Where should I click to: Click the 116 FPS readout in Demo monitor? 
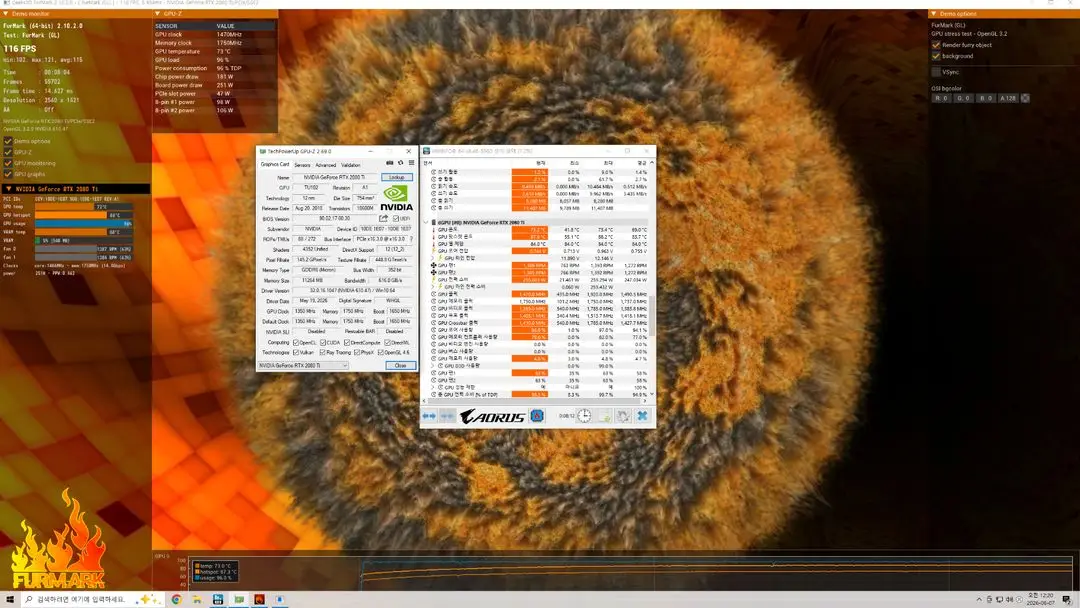pos(20,49)
